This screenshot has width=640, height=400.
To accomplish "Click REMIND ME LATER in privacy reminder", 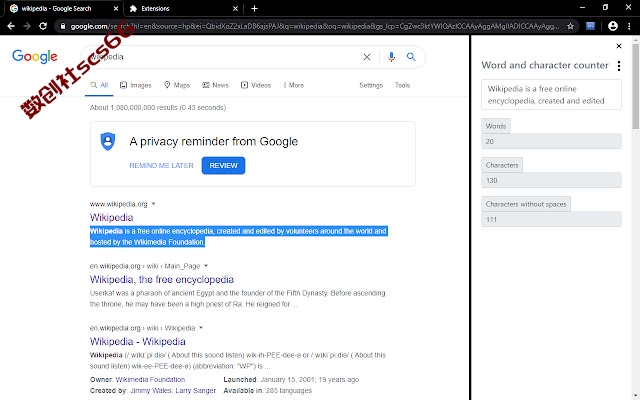I will (161, 165).
